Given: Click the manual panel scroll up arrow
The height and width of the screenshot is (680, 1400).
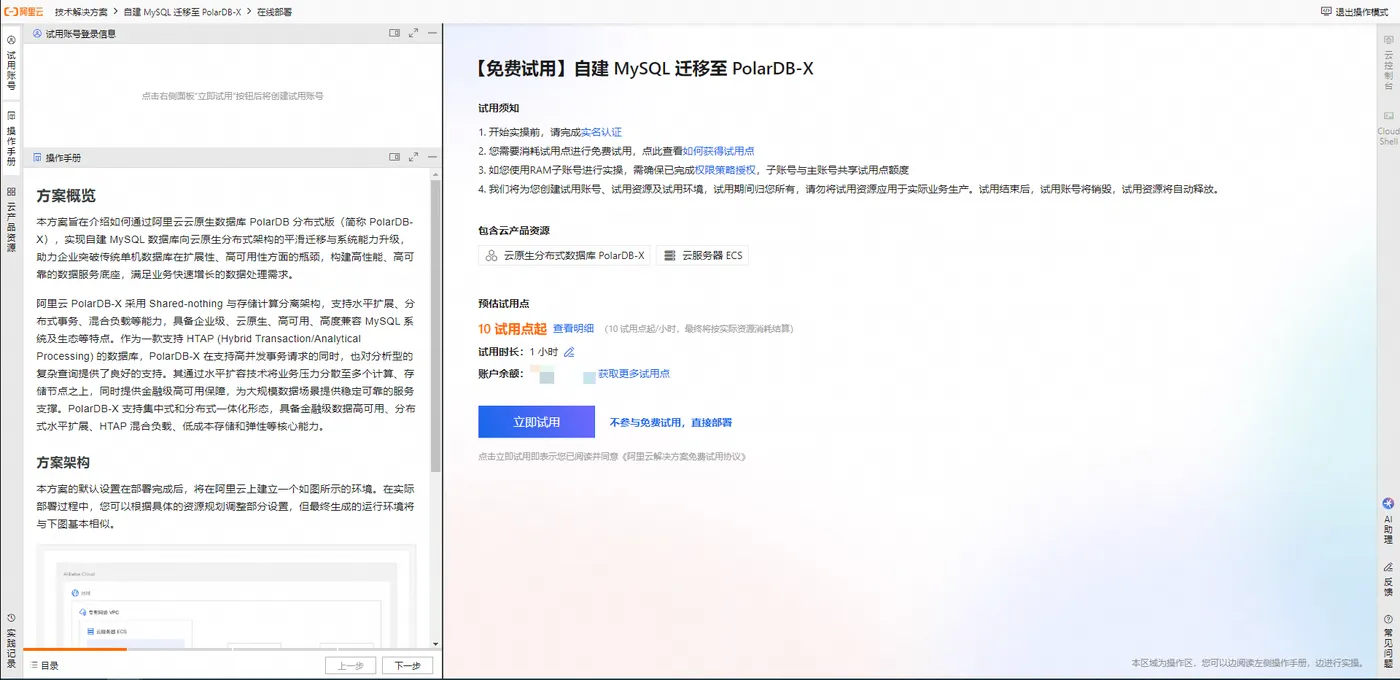Looking at the screenshot, I should coord(435,175).
